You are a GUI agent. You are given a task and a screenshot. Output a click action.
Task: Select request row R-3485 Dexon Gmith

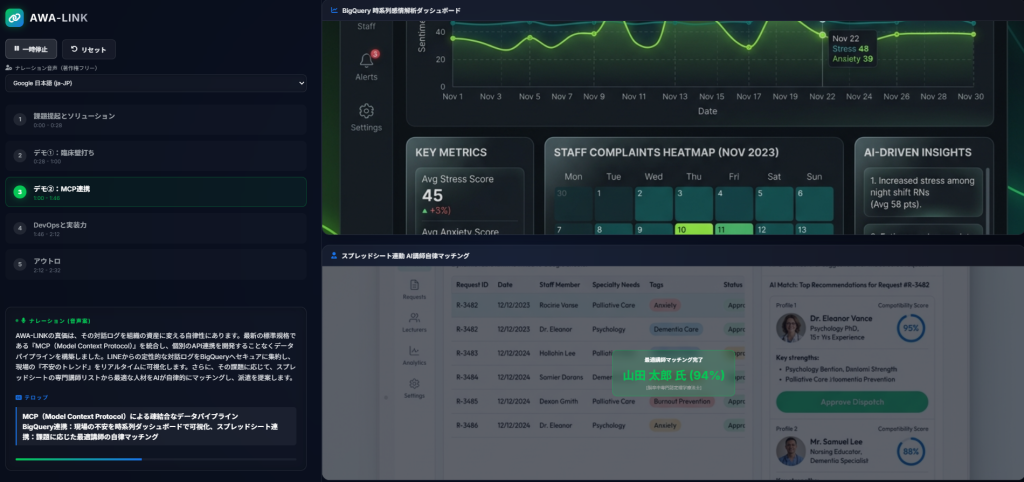(598, 401)
